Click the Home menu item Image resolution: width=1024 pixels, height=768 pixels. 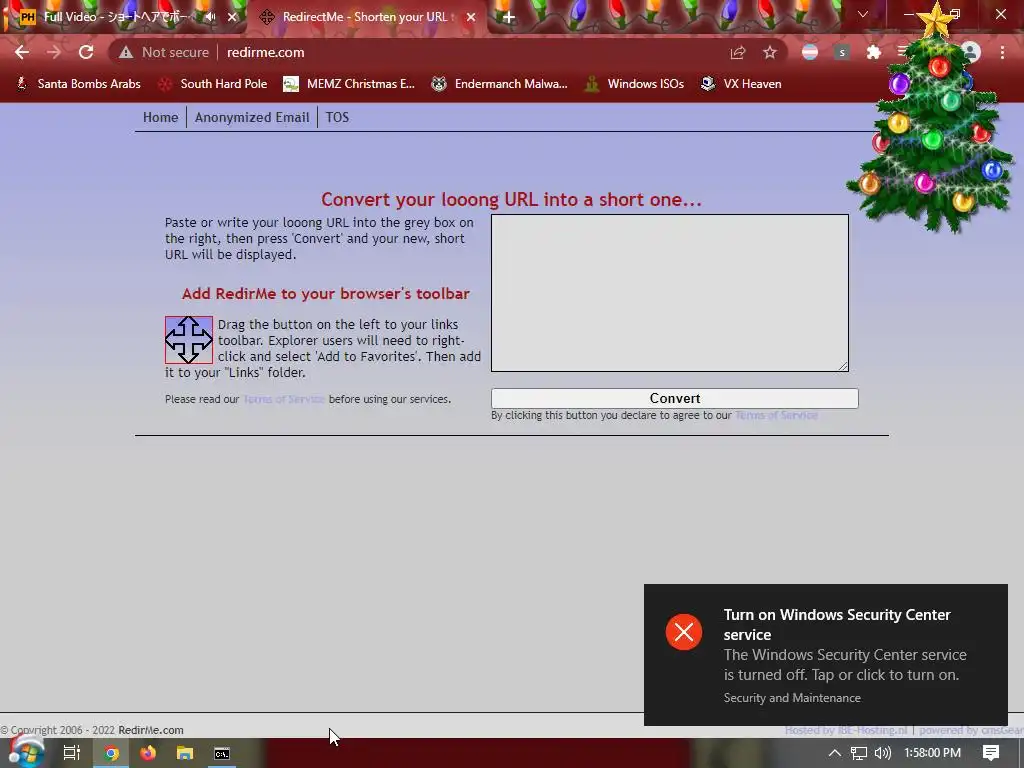click(161, 118)
